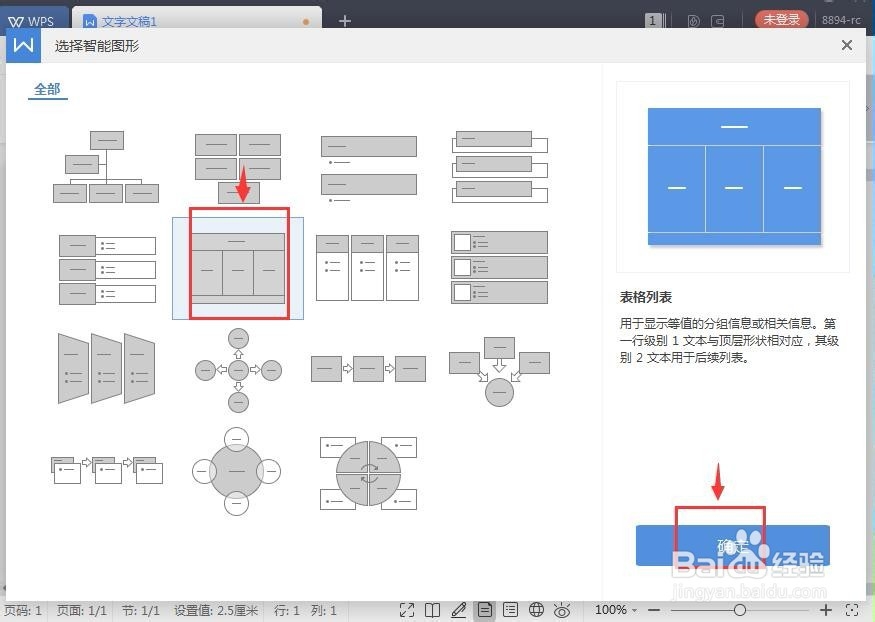Viewport: 875px width, 622px height.
Task: Select the cycle matrix thumbnail
Action: pyautogui.click(x=368, y=473)
